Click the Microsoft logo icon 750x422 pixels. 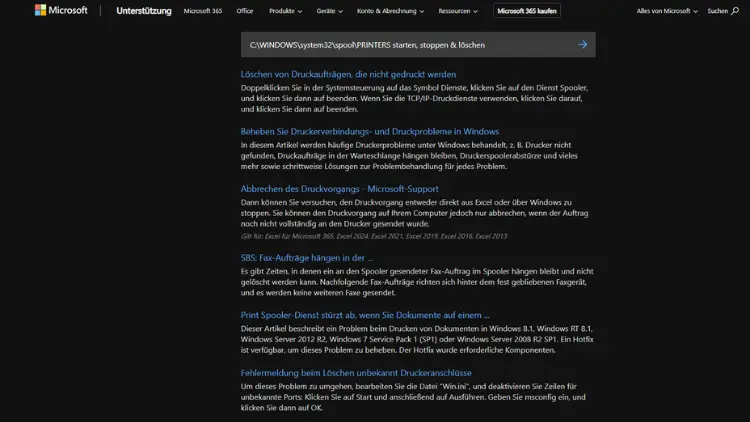tap(40, 11)
